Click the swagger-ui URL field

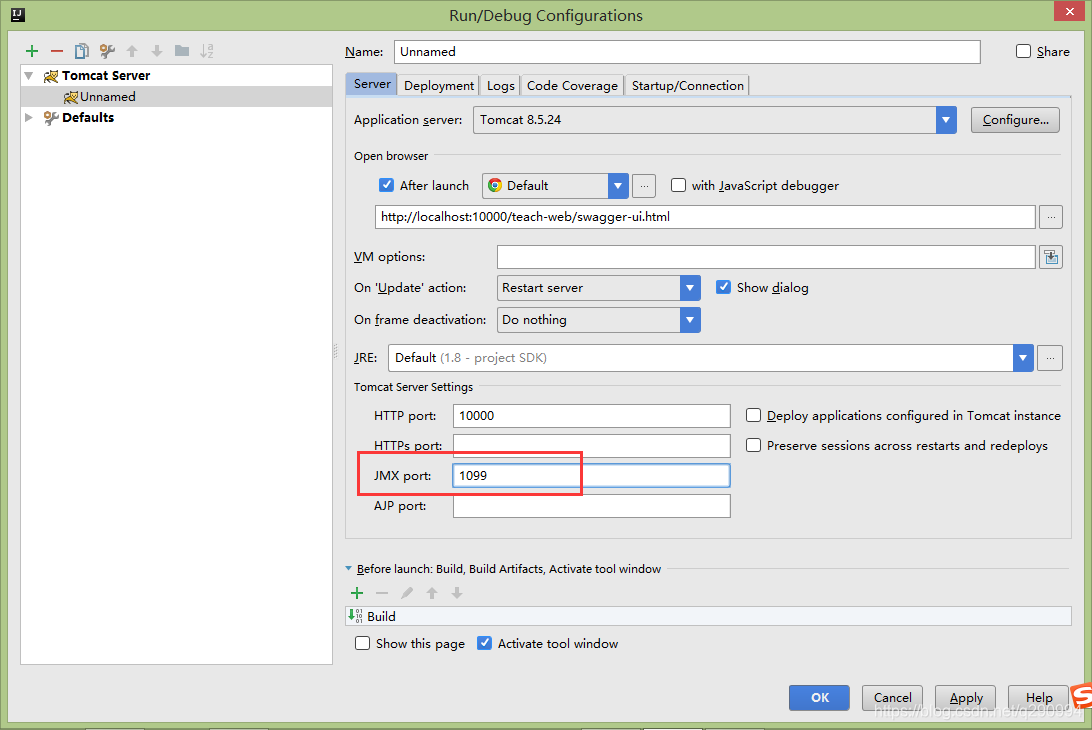(x=705, y=217)
